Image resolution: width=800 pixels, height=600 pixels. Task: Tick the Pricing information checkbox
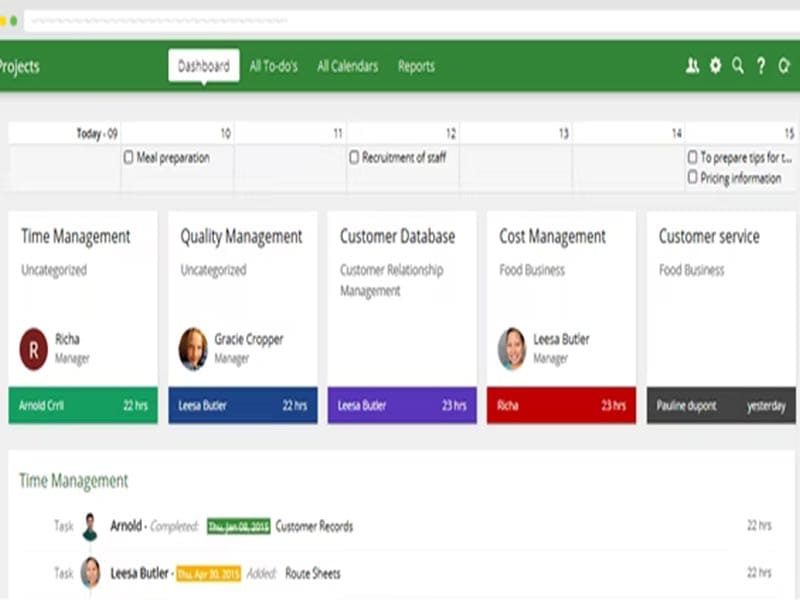click(x=692, y=178)
